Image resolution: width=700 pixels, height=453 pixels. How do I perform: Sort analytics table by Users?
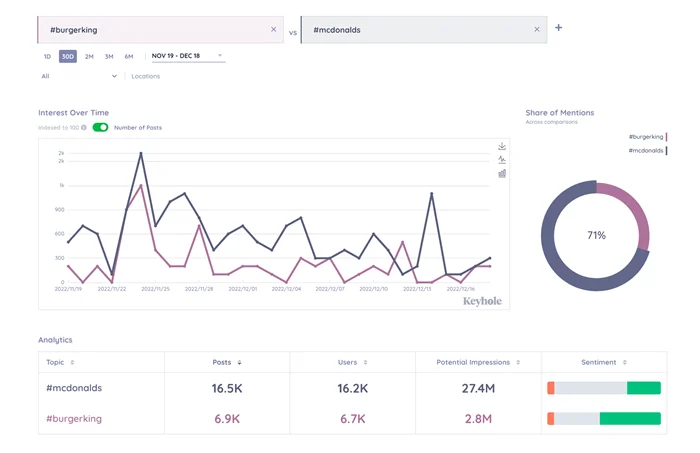pos(365,362)
